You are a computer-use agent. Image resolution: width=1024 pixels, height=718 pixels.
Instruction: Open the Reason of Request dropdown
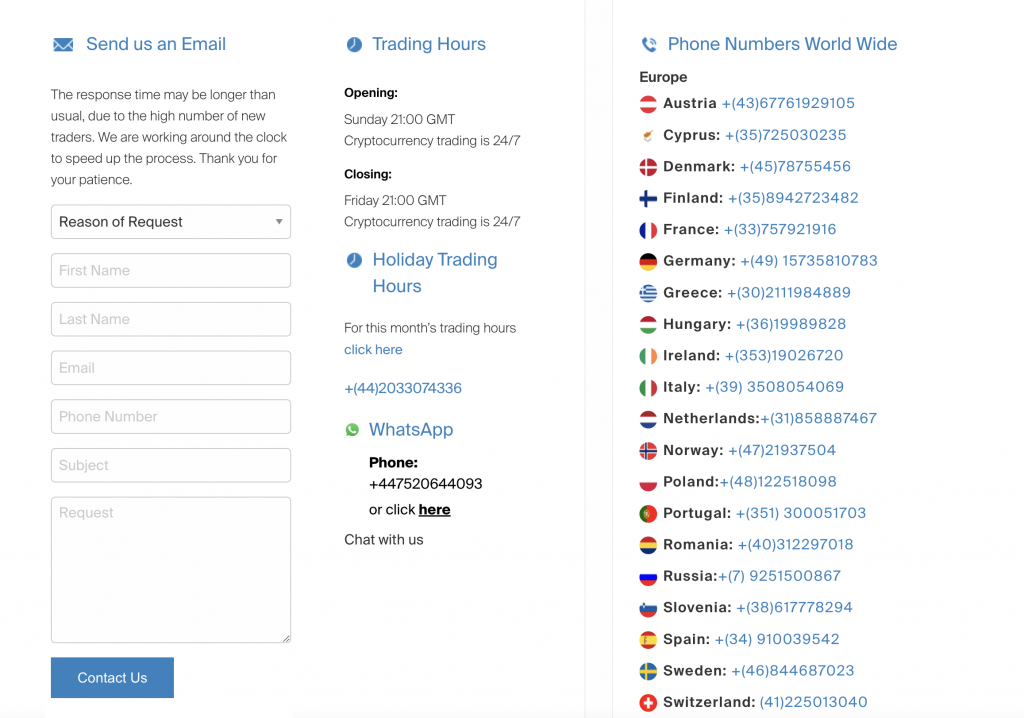click(x=171, y=222)
